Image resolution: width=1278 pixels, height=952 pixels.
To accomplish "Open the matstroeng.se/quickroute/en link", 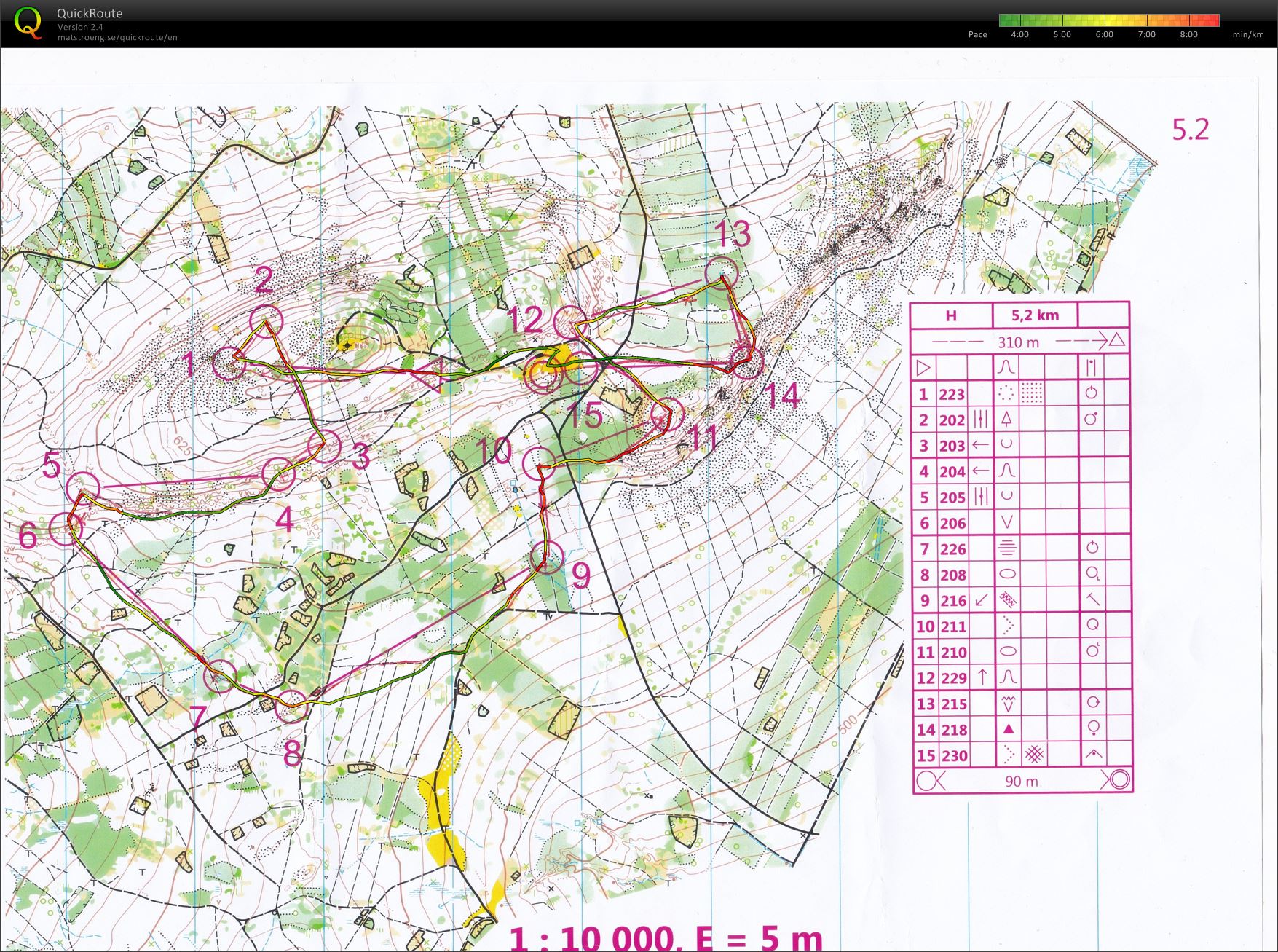I will tap(117, 37).
